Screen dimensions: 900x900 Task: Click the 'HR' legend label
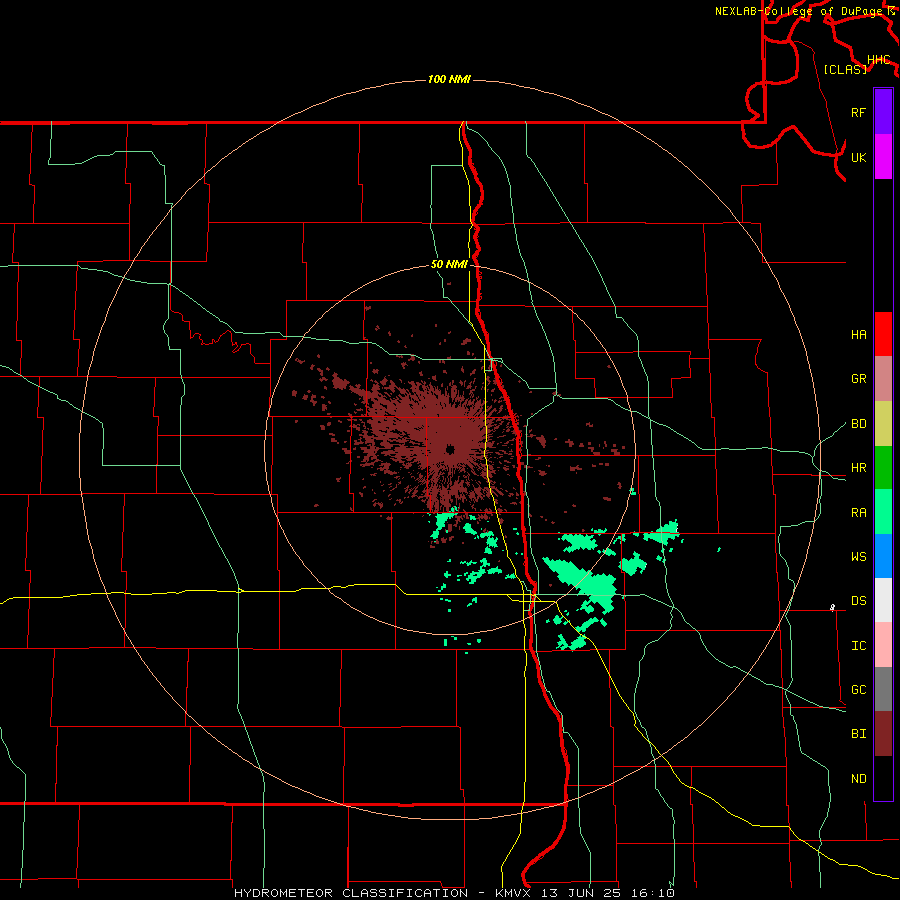(x=858, y=468)
